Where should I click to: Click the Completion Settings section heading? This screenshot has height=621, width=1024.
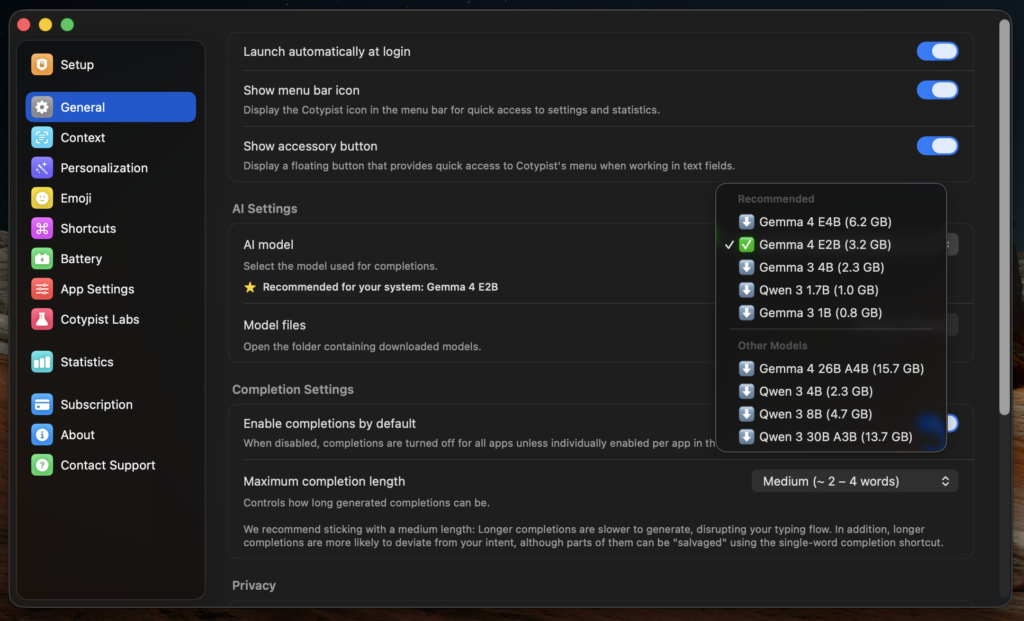click(293, 389)
